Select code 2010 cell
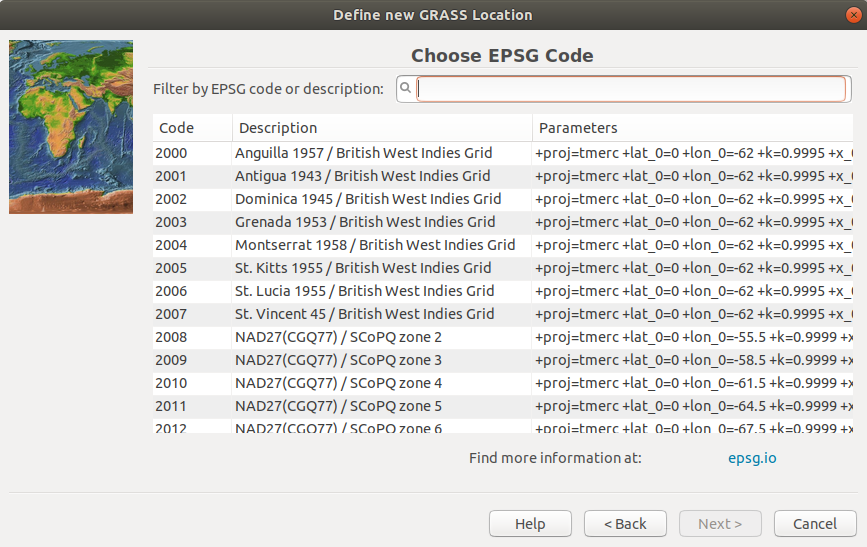This screenshot has height=547, width=867. (192, 383)
